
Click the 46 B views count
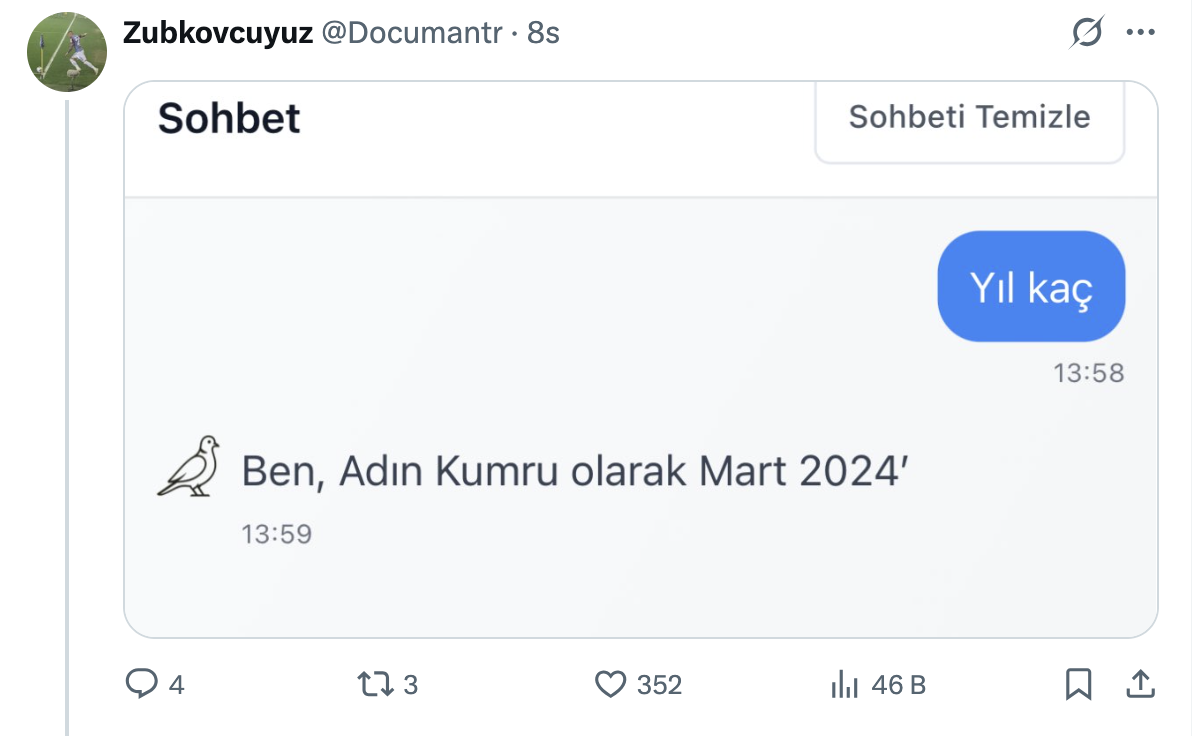click(898, 685)
